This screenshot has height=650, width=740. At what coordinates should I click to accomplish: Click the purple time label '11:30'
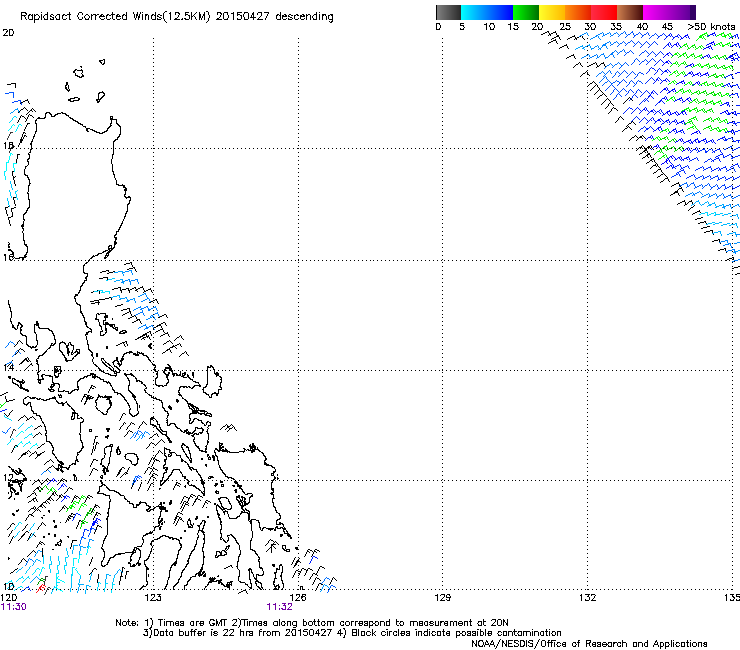[x=14, y=607]
